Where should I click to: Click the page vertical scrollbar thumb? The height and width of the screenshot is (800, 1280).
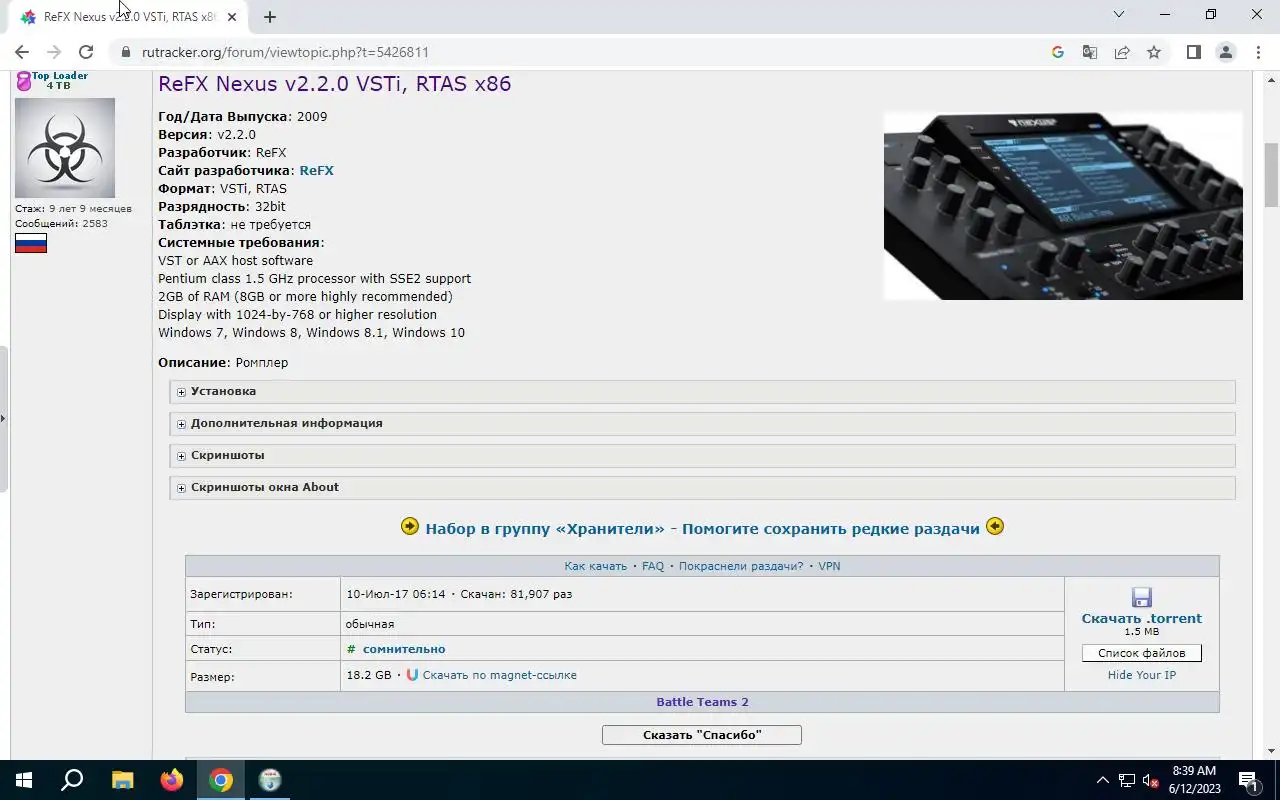1271,174
